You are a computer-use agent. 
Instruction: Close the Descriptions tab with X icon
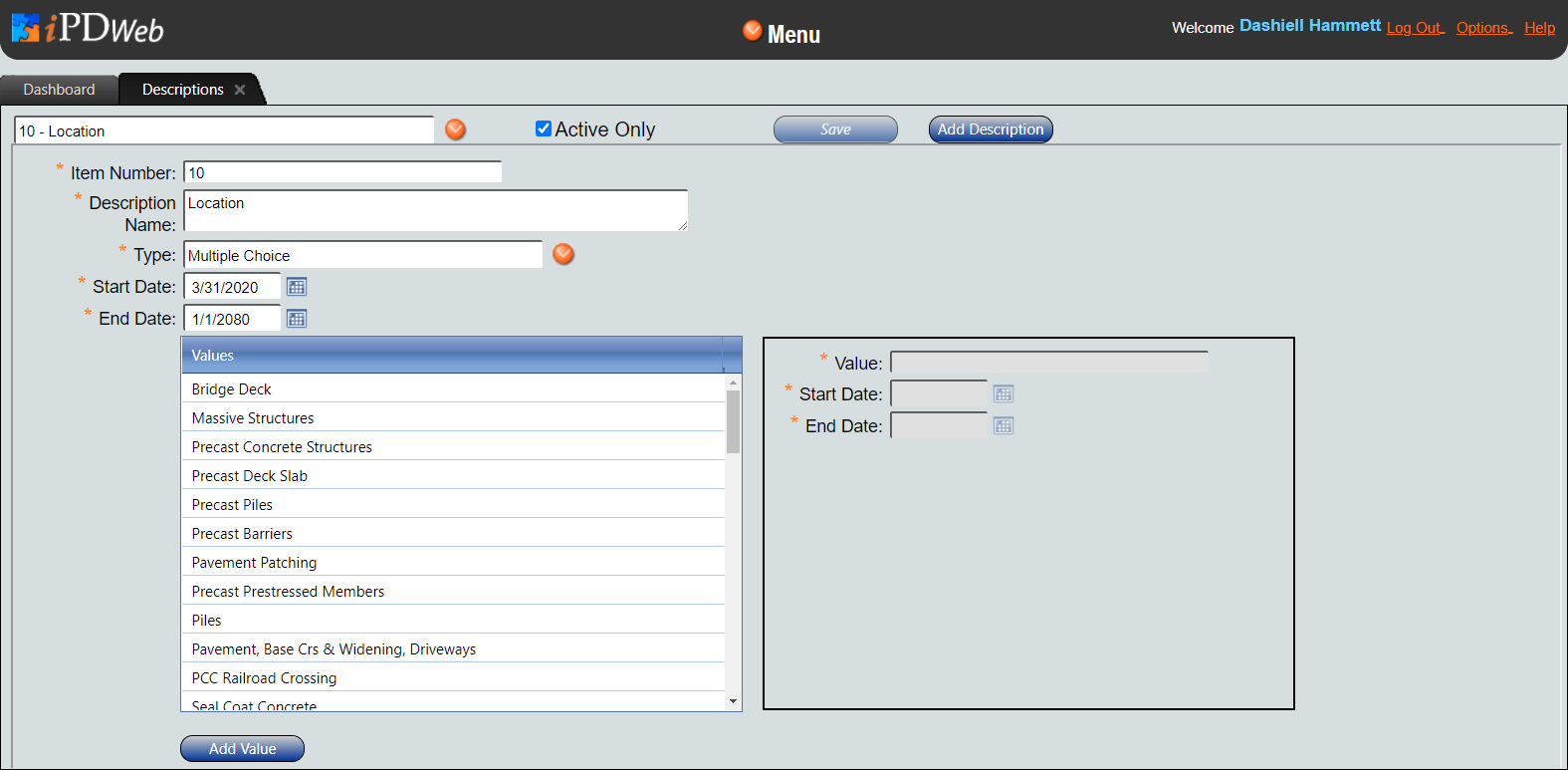240,90
